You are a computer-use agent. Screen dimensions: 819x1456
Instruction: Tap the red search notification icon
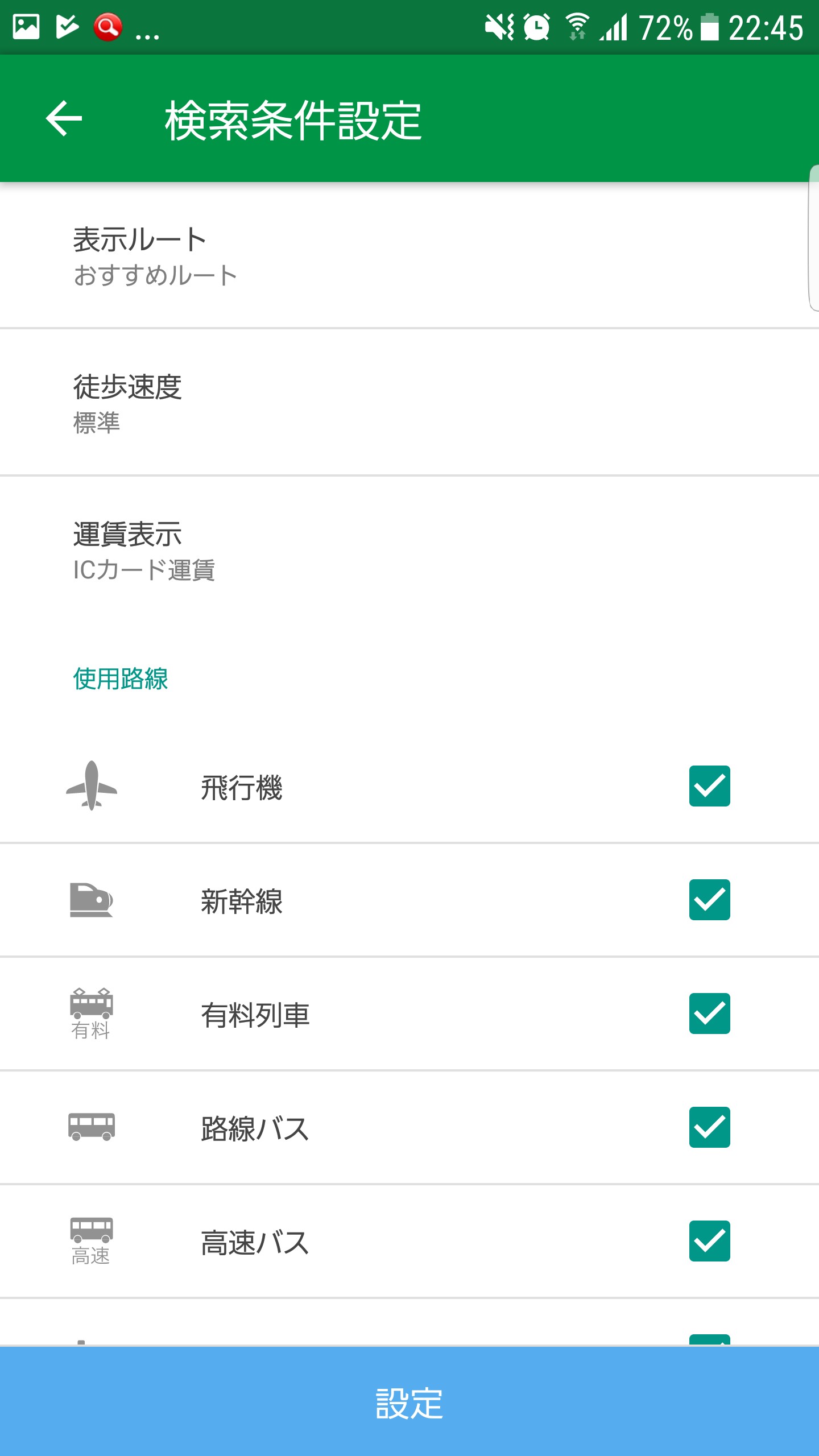(x=108, y=27)
